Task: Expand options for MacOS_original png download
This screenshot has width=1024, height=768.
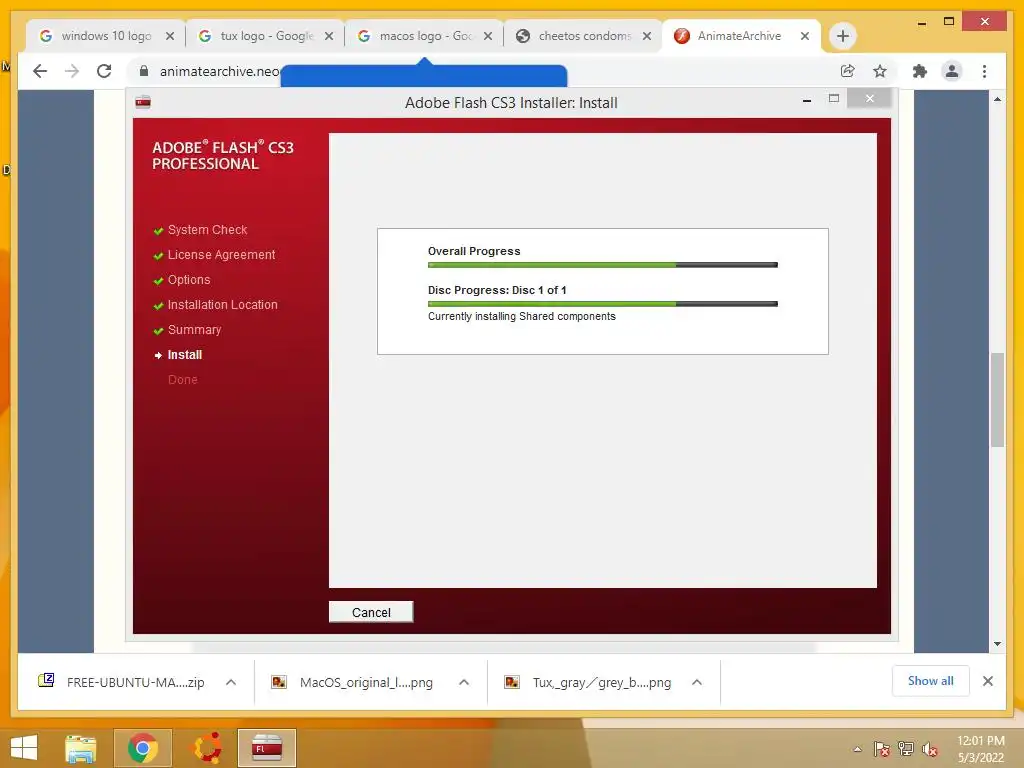Action: (x=464, y=682)
